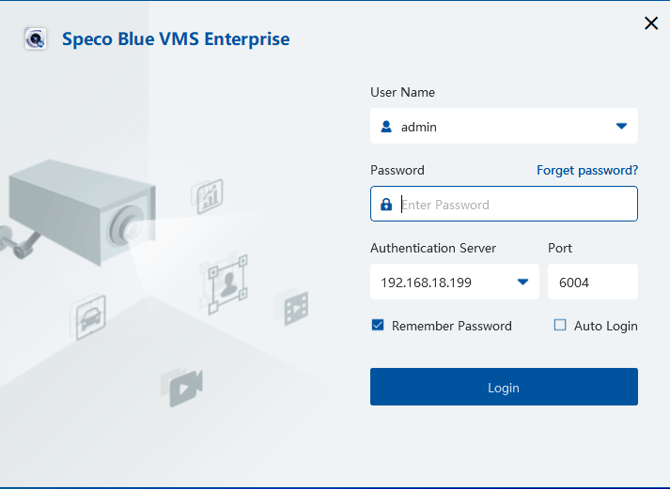670x489 pixels.
Task: Click the film strip icon
Action: [295, 308]
